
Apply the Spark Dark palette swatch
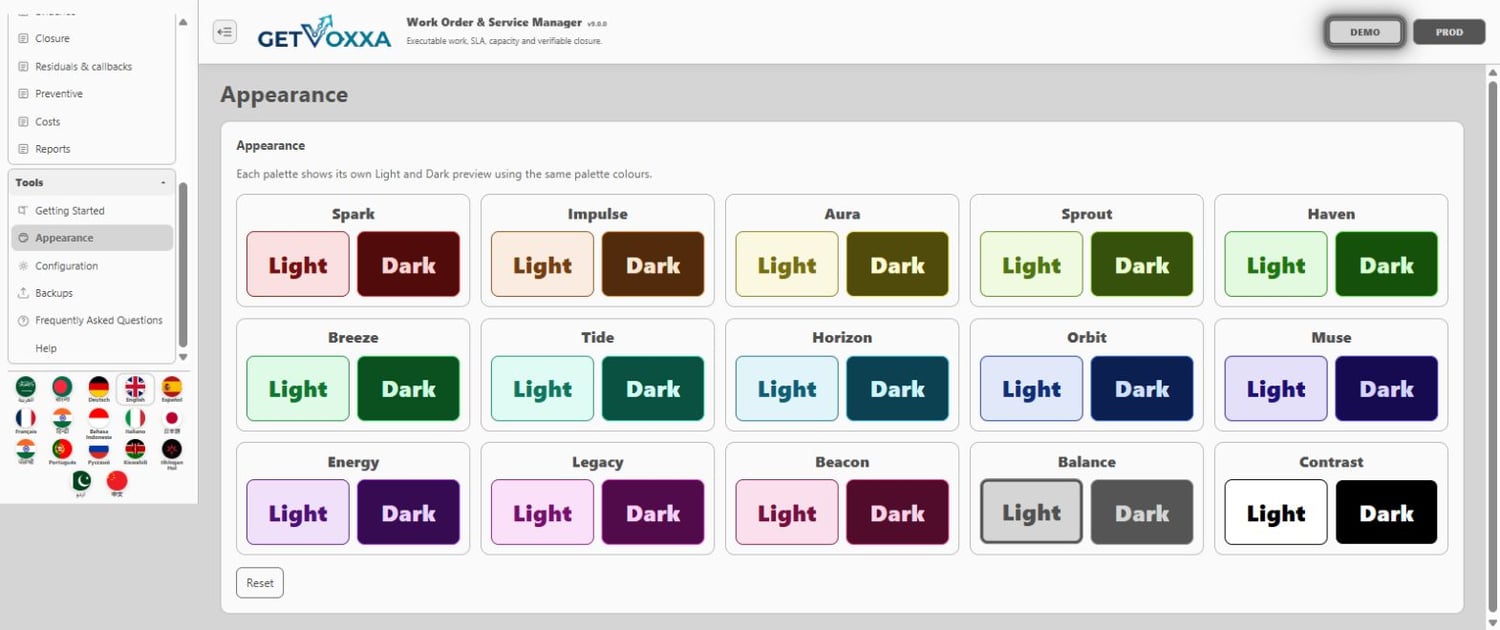coord(408,264)
